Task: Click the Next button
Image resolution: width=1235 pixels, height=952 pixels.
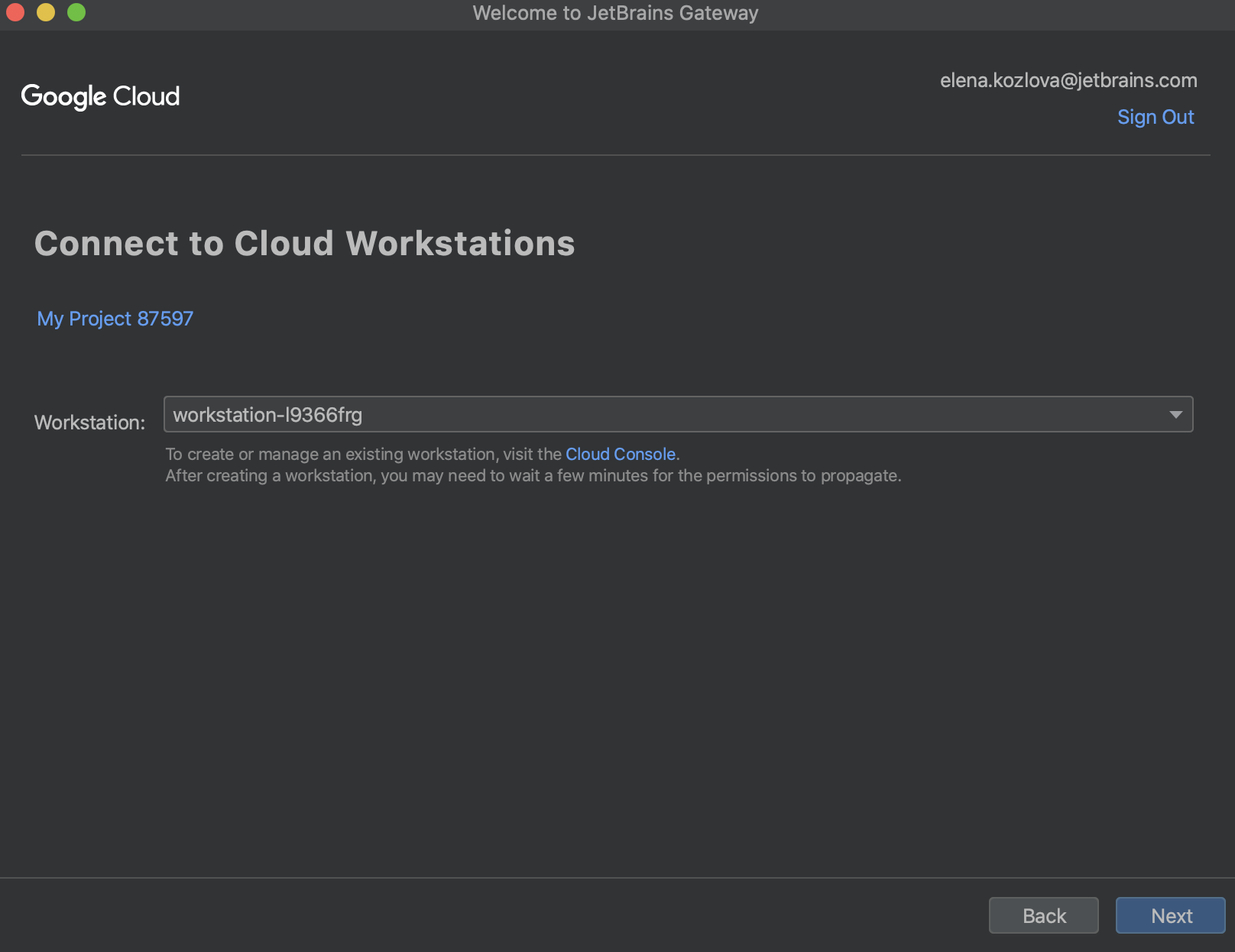Action: point(1169,915)
